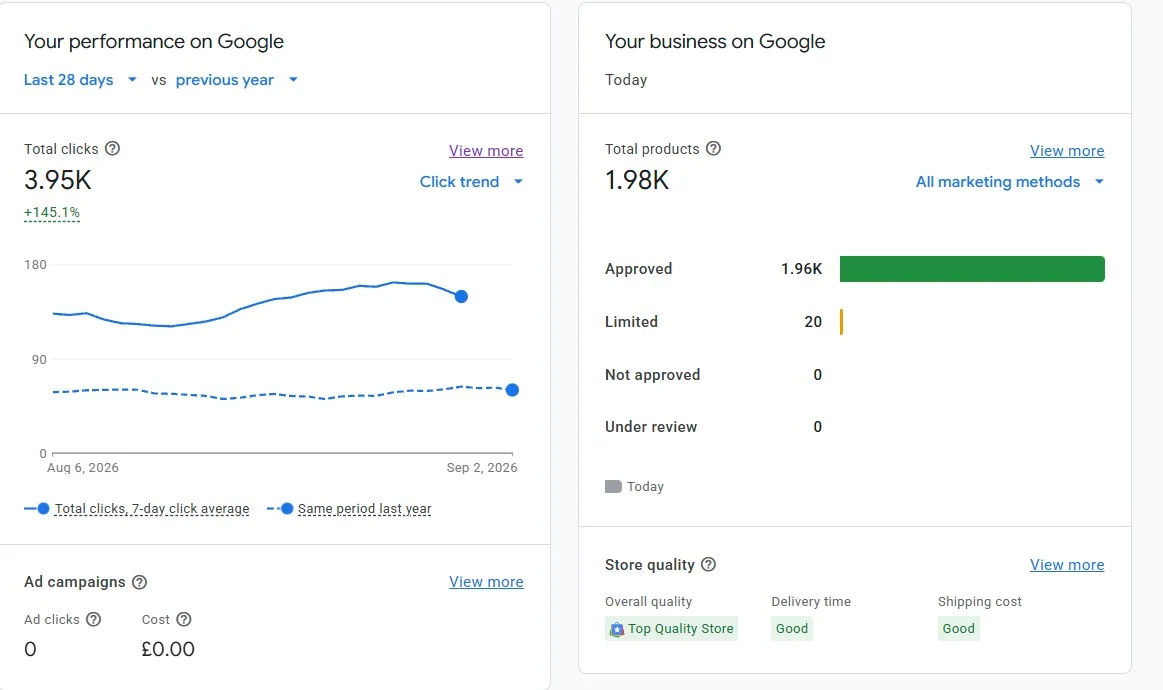The width and height of the screenshot is (1163, 690).
Task: Open the Store quality help icon
Action: (x=708, y=565)
